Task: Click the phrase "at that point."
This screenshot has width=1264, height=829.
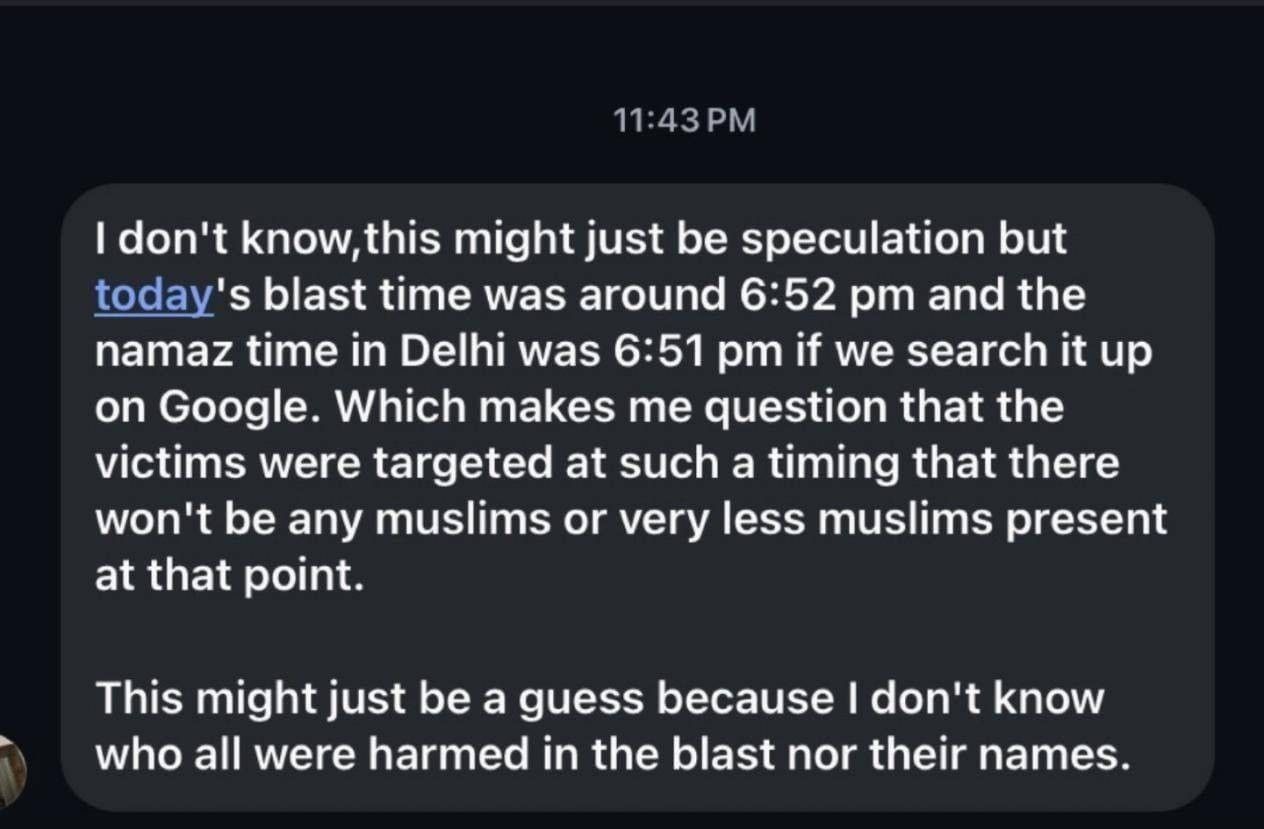Action: [229, 577]
